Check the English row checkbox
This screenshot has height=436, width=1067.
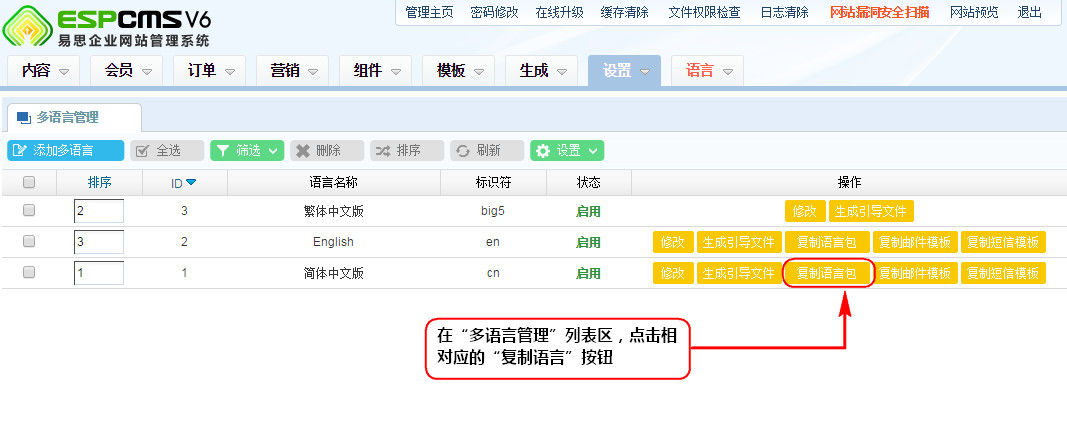[x=29, y=241]
